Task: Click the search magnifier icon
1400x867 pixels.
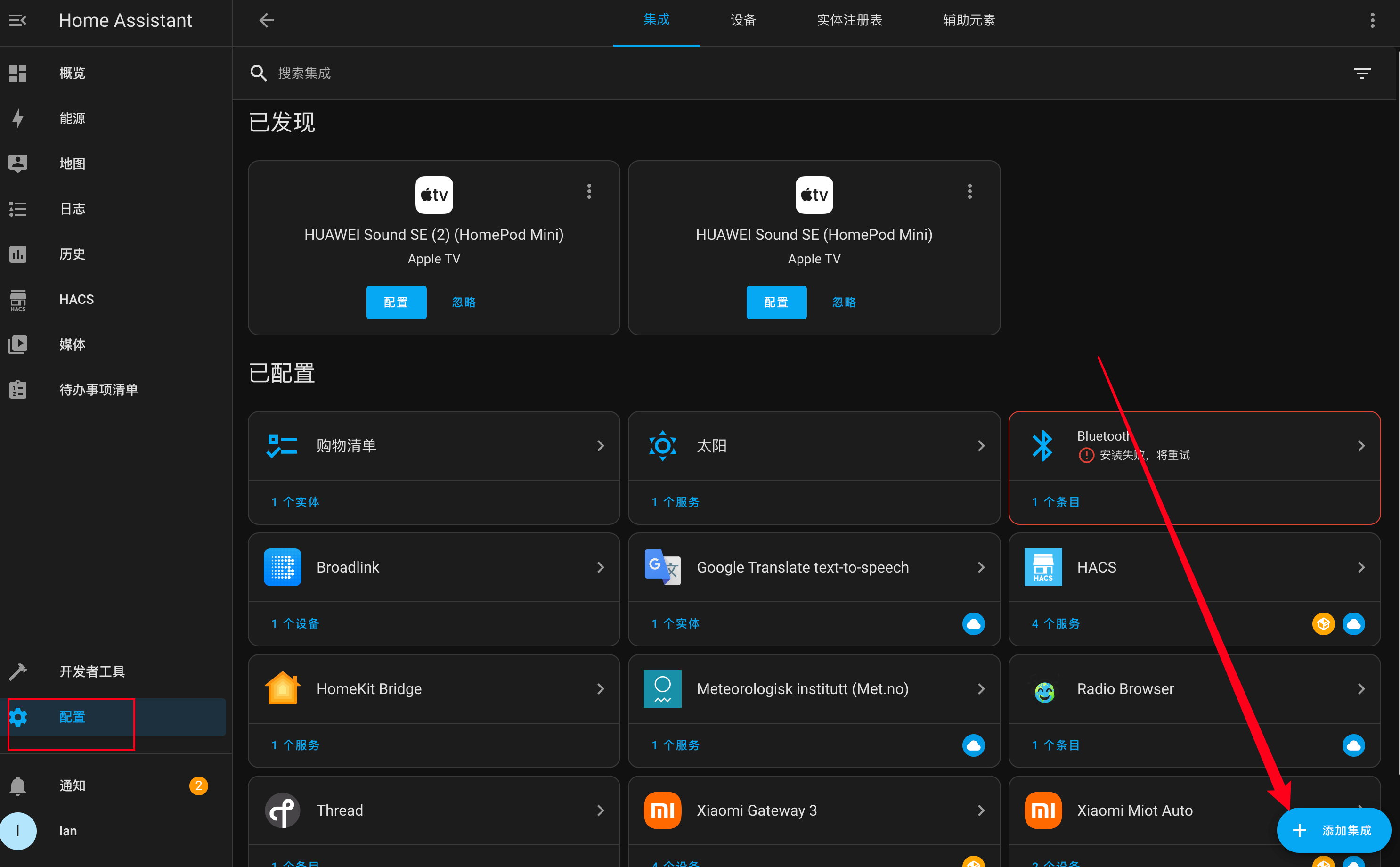Action: pyautogui.click(x=259, y=73)
